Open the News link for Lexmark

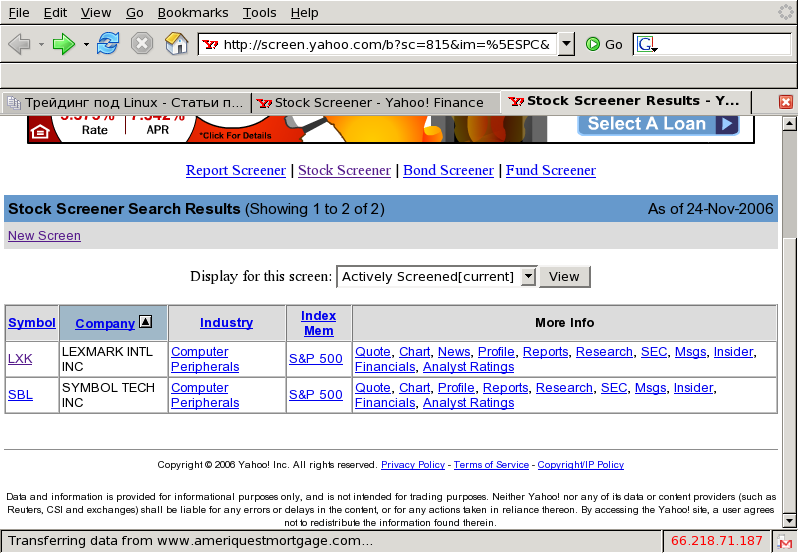(x=454, y=352)
